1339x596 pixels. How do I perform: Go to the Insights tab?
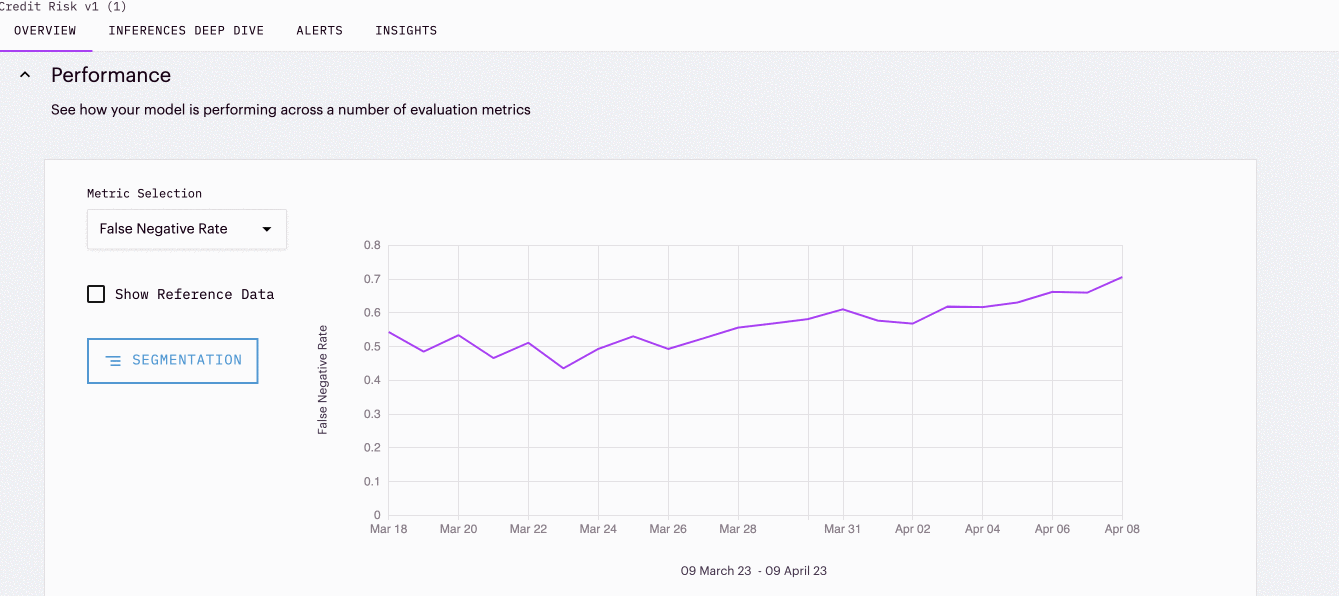(x=406, y=30)
